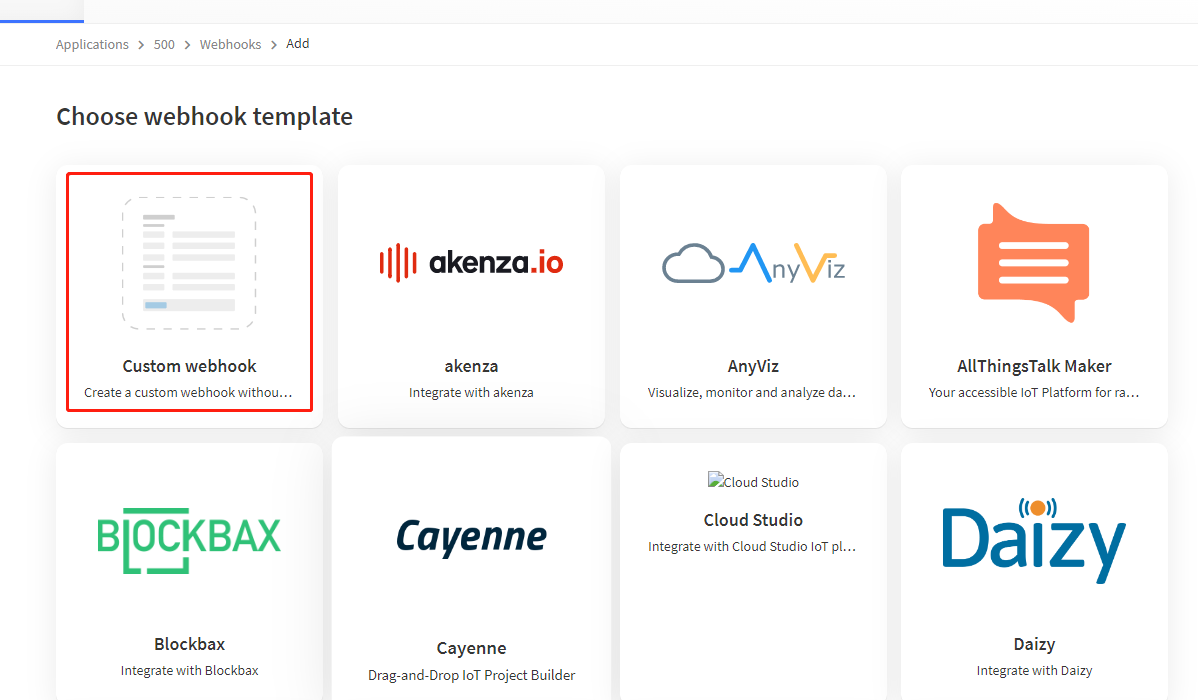Click 'Integrate with Blockbax' description
This screenshot has height=700, width=1198.
pos(189,670)
